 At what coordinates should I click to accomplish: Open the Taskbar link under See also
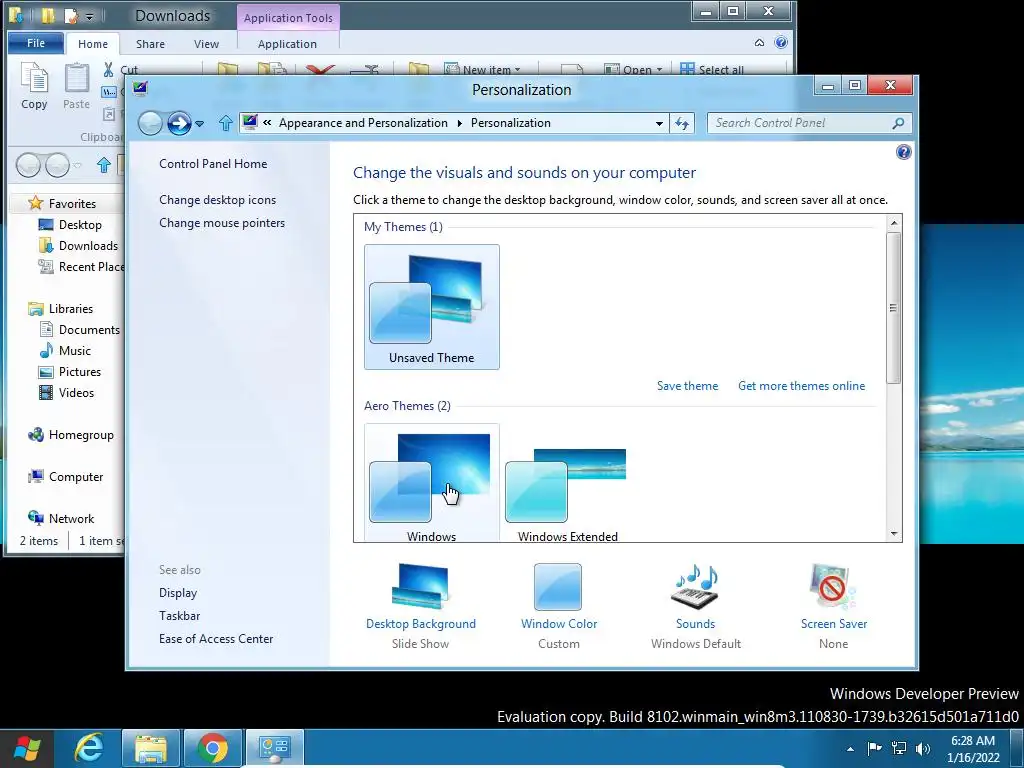pyautogui.click(x=180, y=616)
